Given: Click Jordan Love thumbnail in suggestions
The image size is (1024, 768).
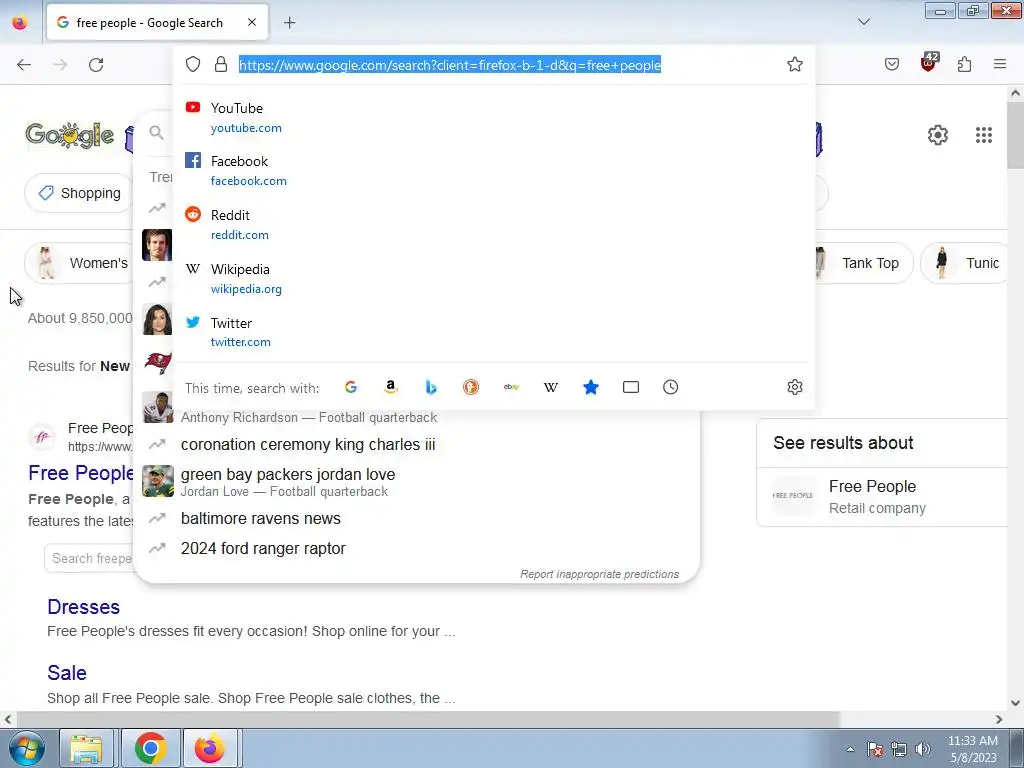Looking at the screenshot, I should (x=158, y=481).
